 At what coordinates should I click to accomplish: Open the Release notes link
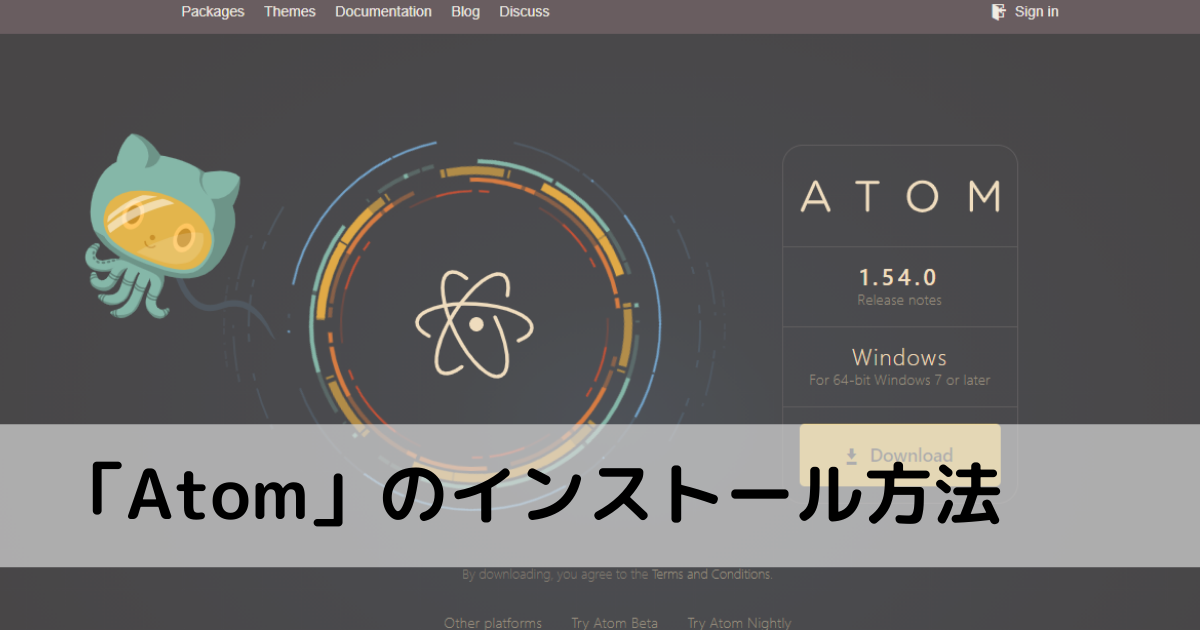coord(898,300)
